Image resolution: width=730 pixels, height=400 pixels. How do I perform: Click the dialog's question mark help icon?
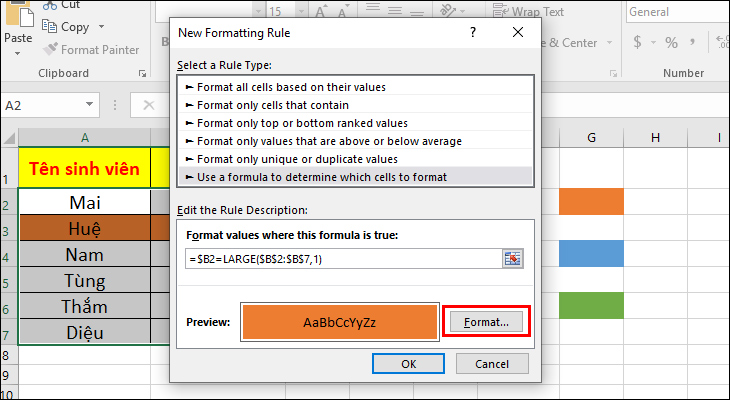(x=471, y=32)
